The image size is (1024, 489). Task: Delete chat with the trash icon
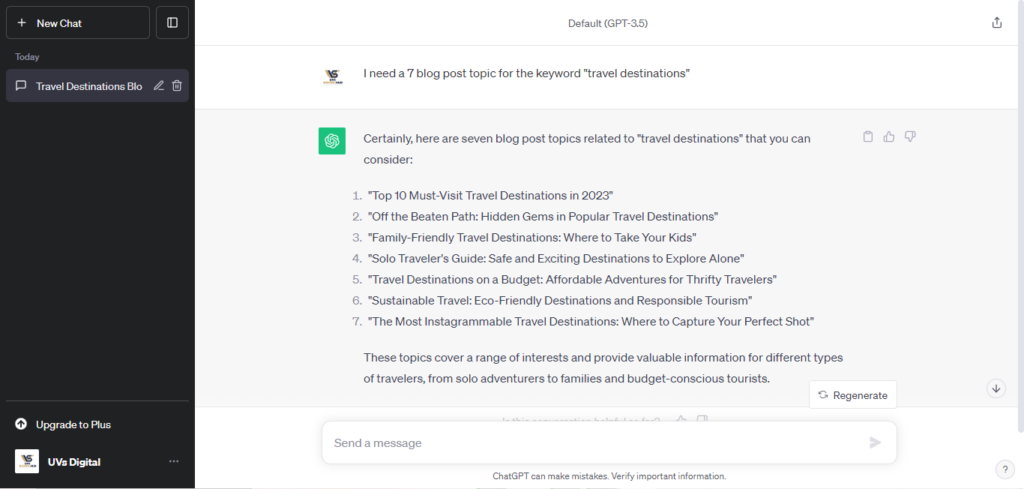[177, 86]
